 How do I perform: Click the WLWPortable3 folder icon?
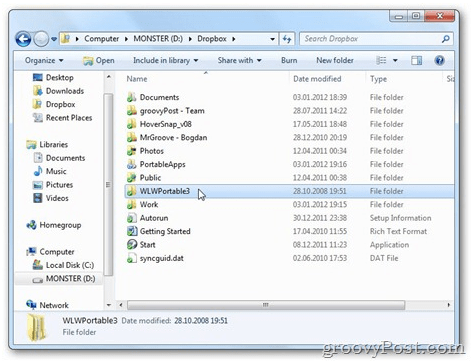pyautogui.click(x=132, y=191)
